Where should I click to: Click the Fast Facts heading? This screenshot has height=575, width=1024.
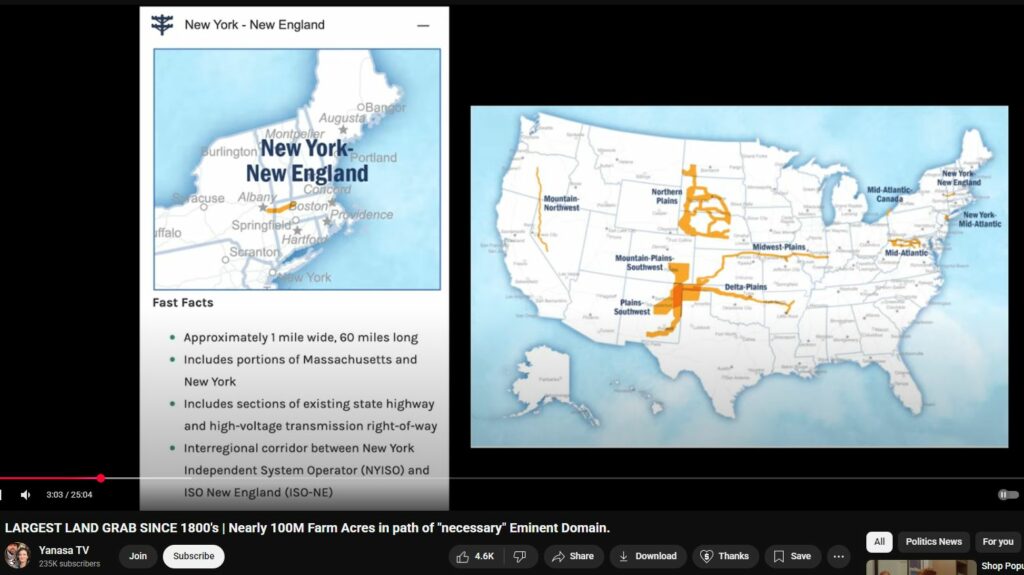[x=183, y=303]
